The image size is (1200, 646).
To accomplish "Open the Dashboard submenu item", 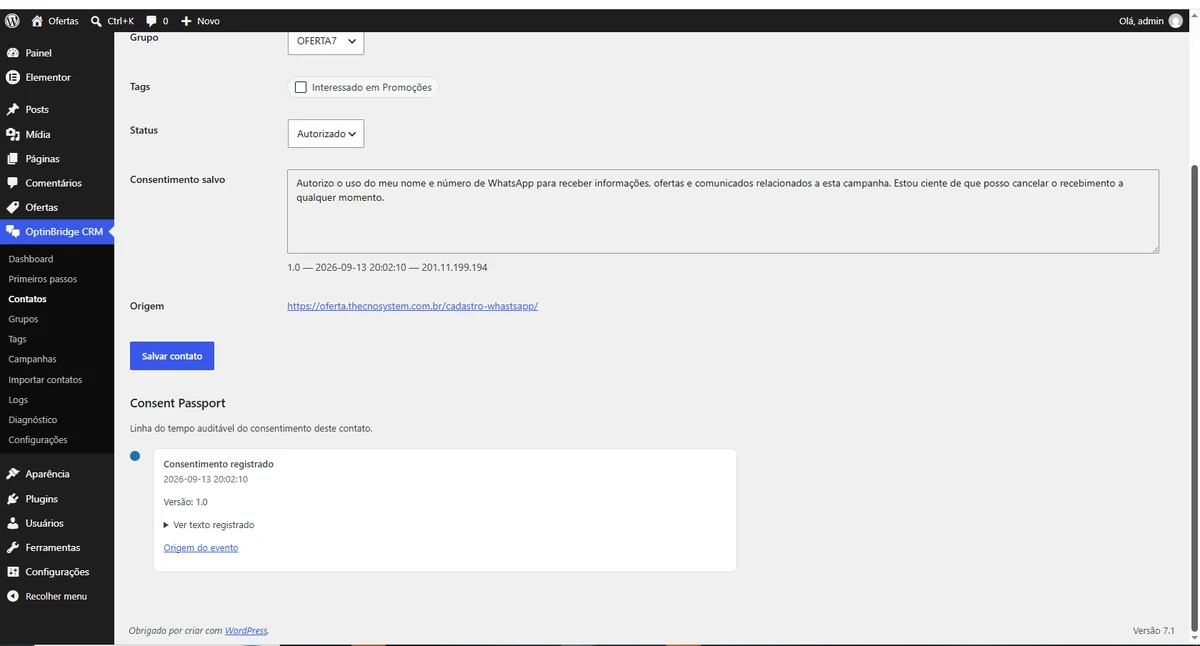I will click(x=31, y=259).
